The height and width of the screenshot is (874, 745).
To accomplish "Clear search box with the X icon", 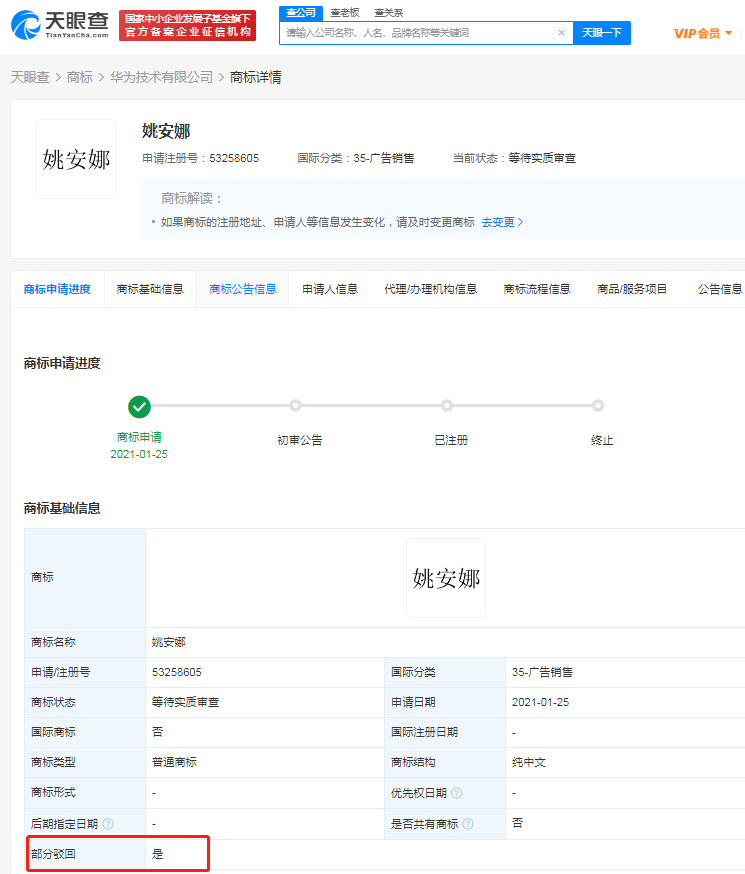I will click(x=562, y=33).
